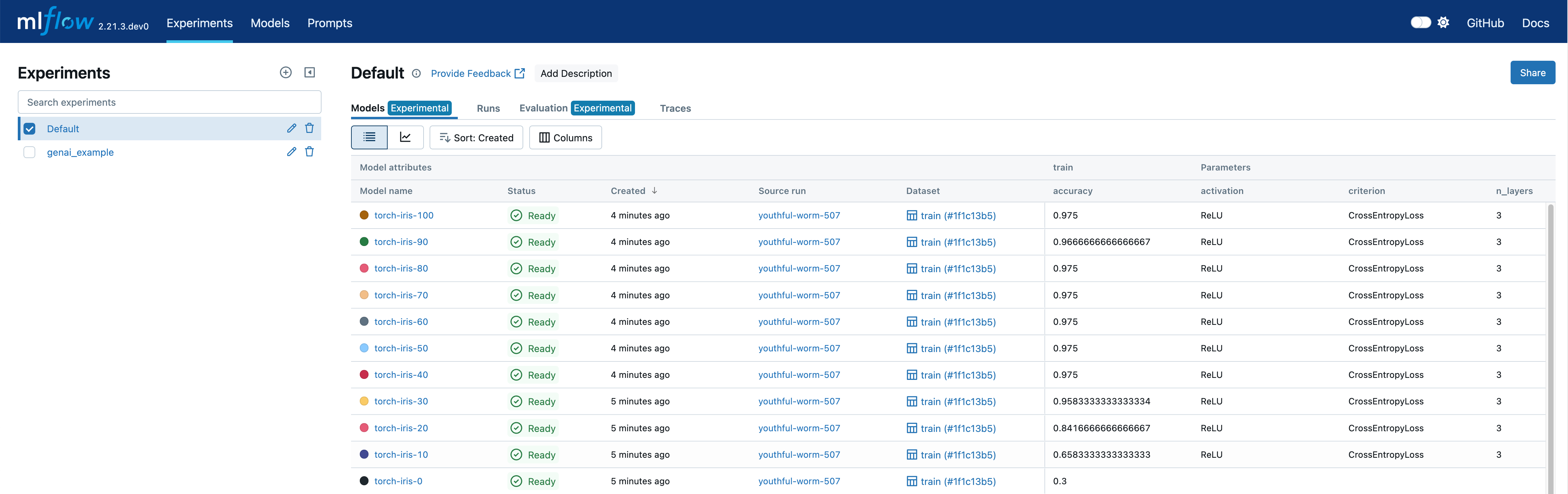Screen dimensions: 1568x494
Task: Switch to the Runs tab
Action: coord(488,108)
